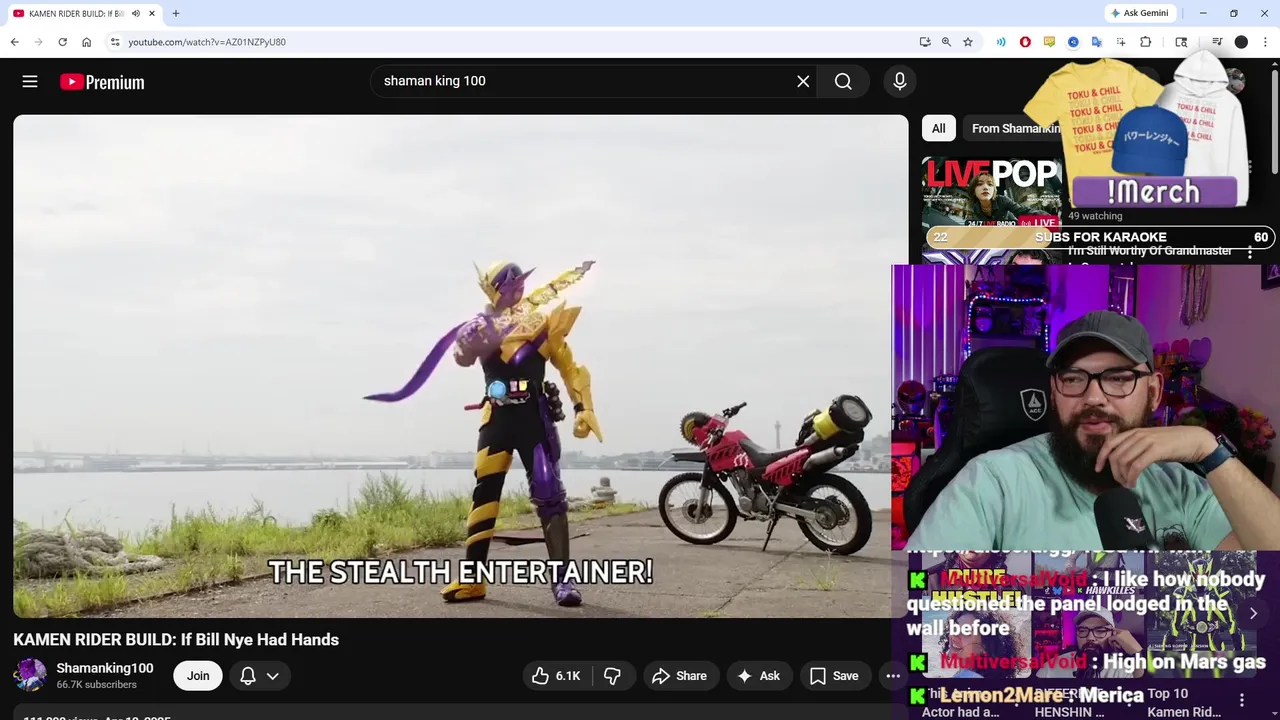
Task: Open the Chrome three-dot menu
Action: point(1266,42)
